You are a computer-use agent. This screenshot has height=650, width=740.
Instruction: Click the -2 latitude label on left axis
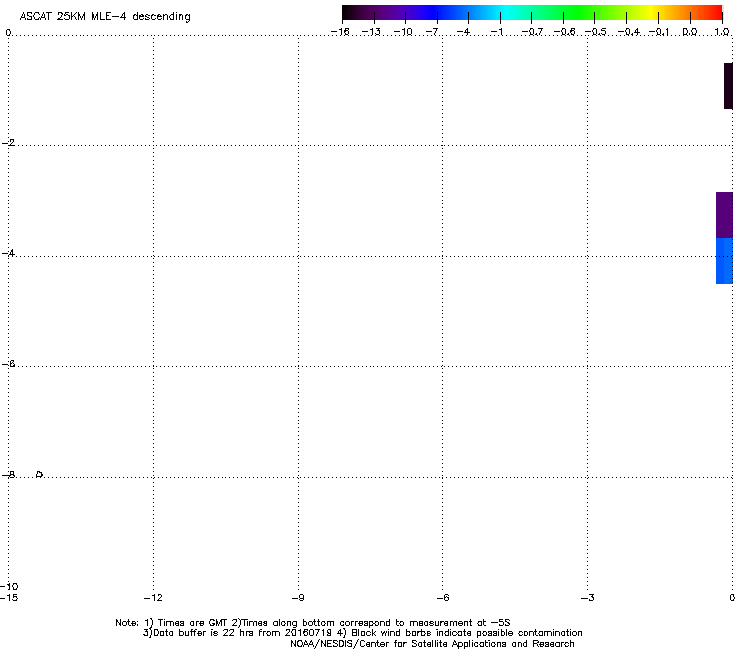(x=8, y=143)
